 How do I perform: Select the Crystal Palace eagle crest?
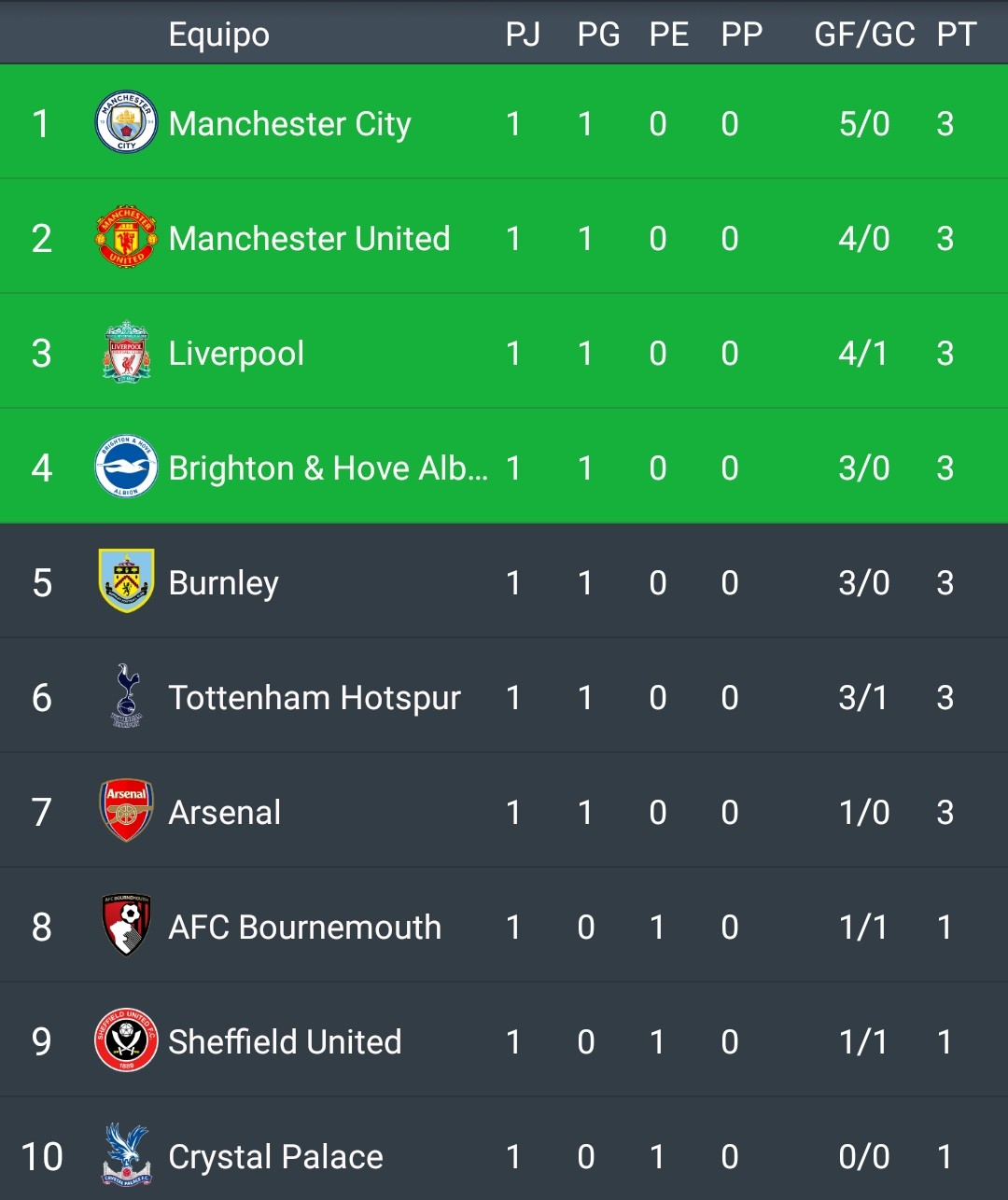click(126, 1155)
